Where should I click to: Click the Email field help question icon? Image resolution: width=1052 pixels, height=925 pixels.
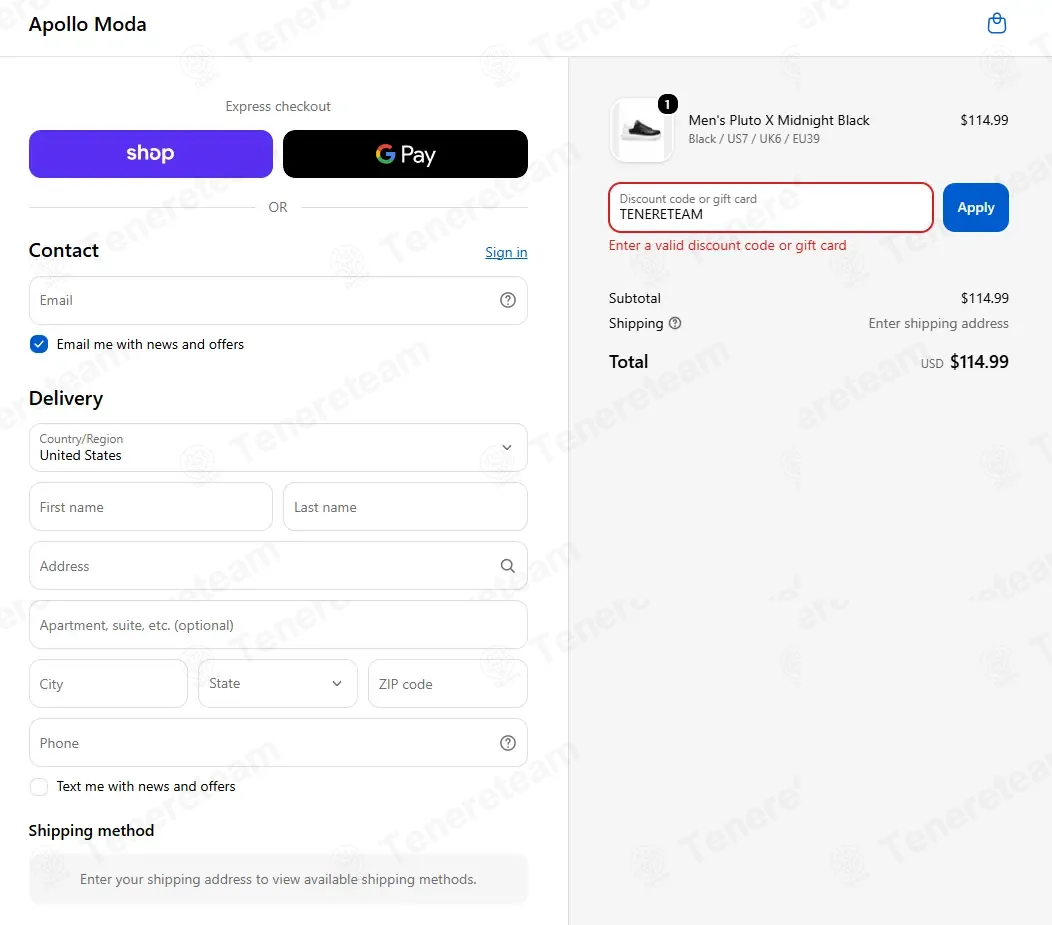(508, 300)
